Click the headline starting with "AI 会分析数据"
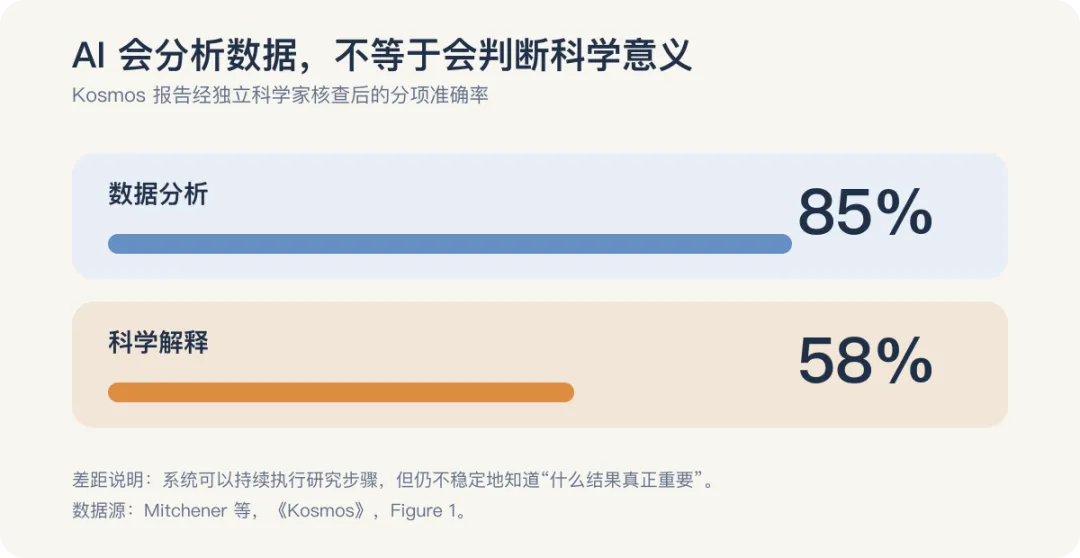This screenshot has height=558, width=1080. (x=382, y=56)
